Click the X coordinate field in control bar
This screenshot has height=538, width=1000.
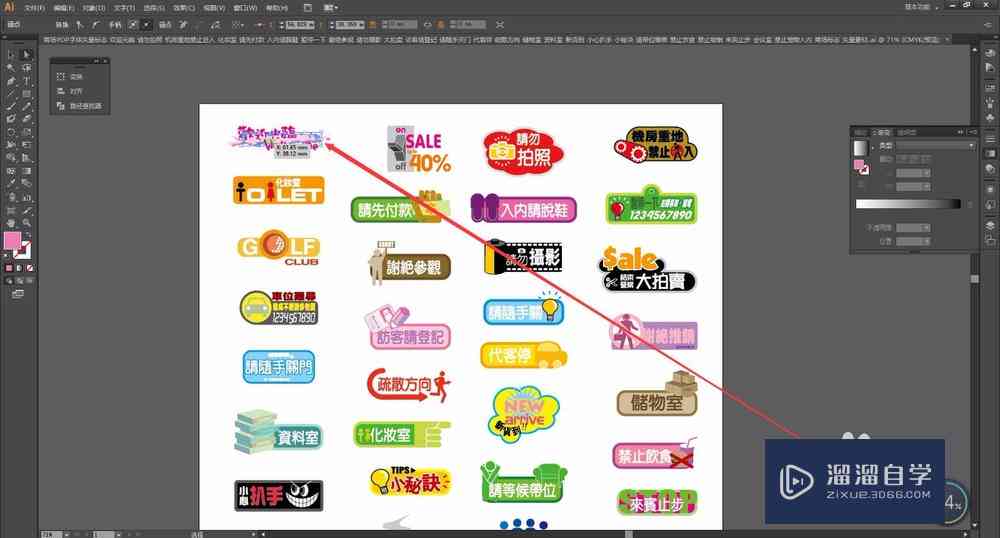click(299, 25)
